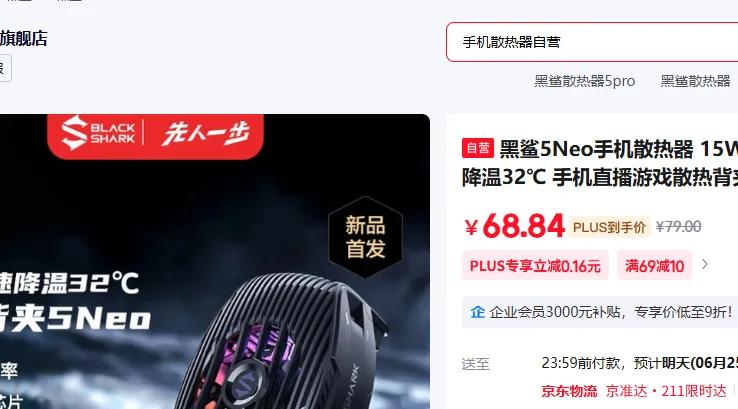The image size is (738, 409).
Task: Focus the search box containing 手机散热器自营
Action: coord(592,42)
